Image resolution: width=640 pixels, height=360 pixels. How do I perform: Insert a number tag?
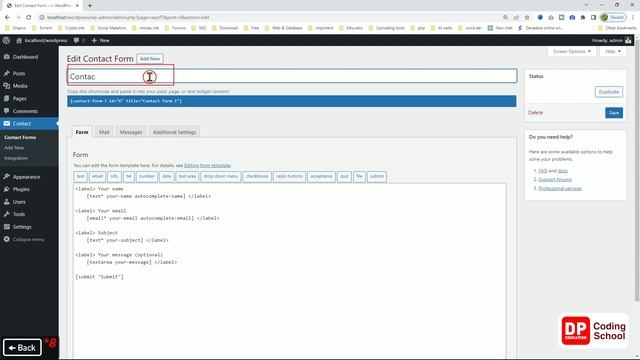(x=147, y=176)
